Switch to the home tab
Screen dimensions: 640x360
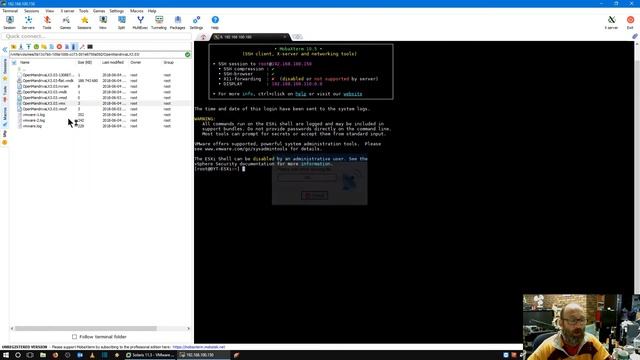click(203, 37)
